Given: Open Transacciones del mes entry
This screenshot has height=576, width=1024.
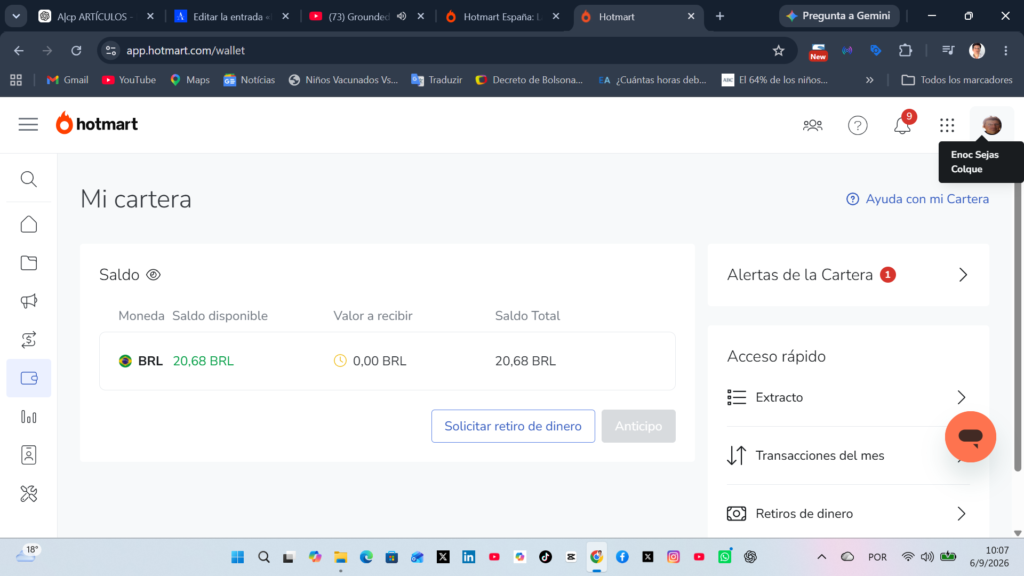Looking at the screenshot, I should (x=848, y=455).
